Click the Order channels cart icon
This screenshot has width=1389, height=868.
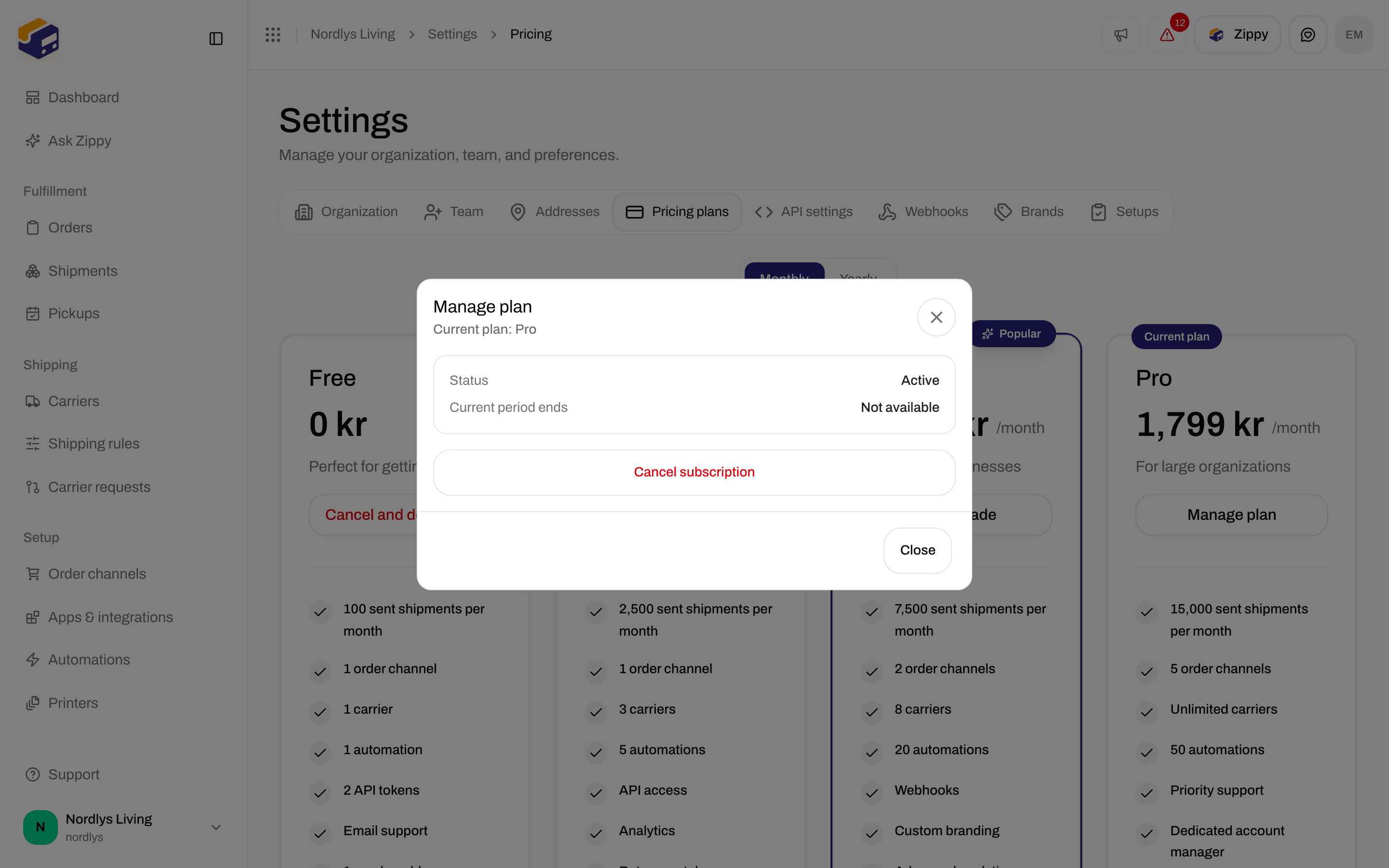(33, 574)
